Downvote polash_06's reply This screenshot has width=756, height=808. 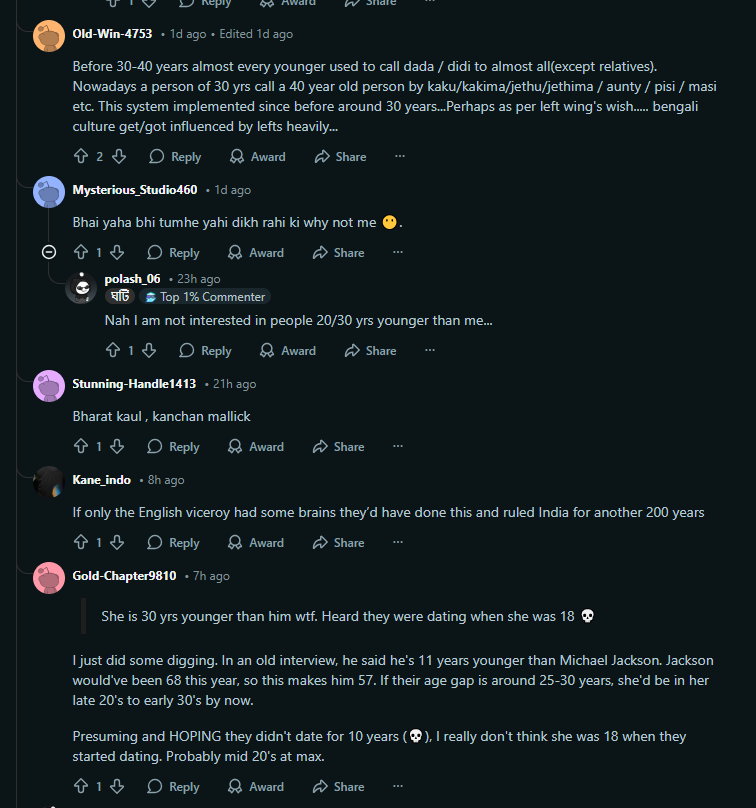149,351
